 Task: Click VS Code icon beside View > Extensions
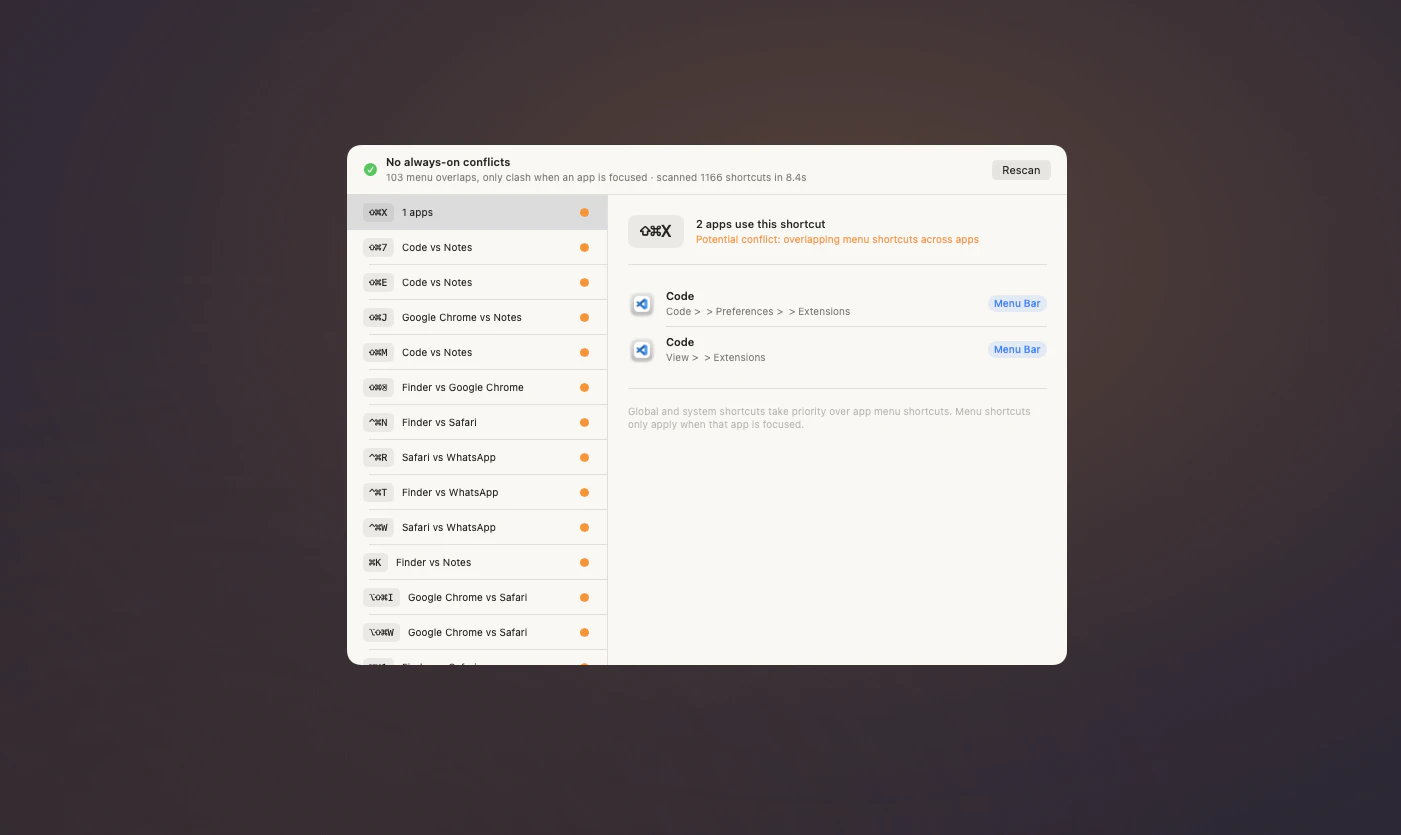pyautogui.click(x=642, y=350)
